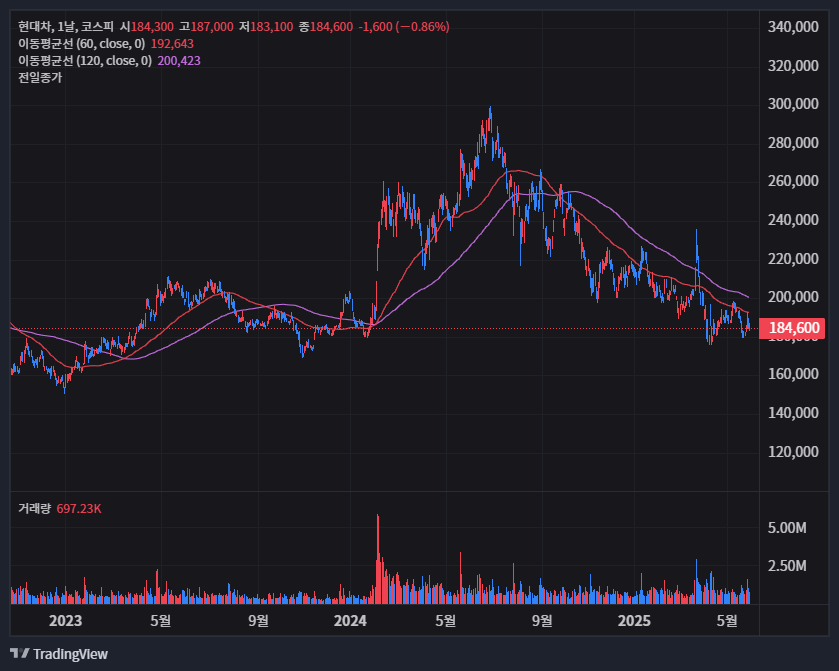This screenshot has width=839, height=671.
Task: Click the 280,000 price axis label
Action: [x=793, y=143]
